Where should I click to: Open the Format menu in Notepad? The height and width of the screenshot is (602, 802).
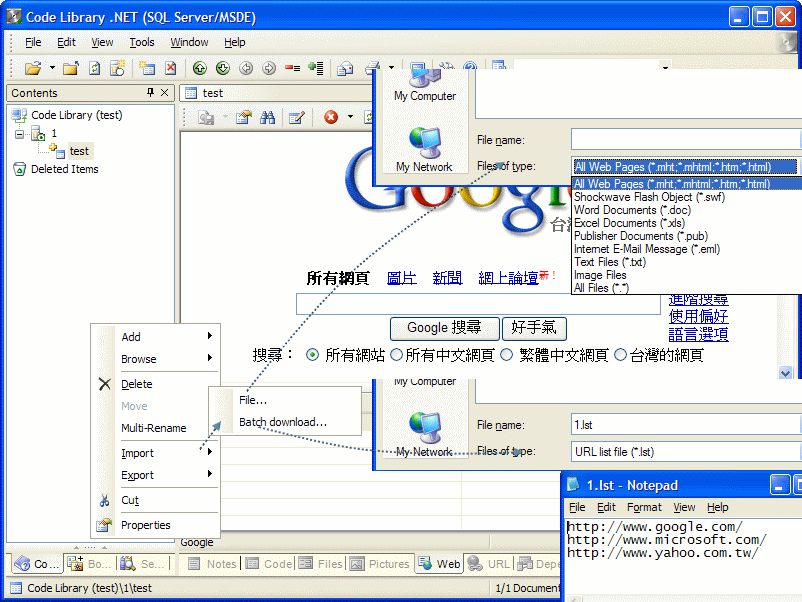click(x=644, y=507)
